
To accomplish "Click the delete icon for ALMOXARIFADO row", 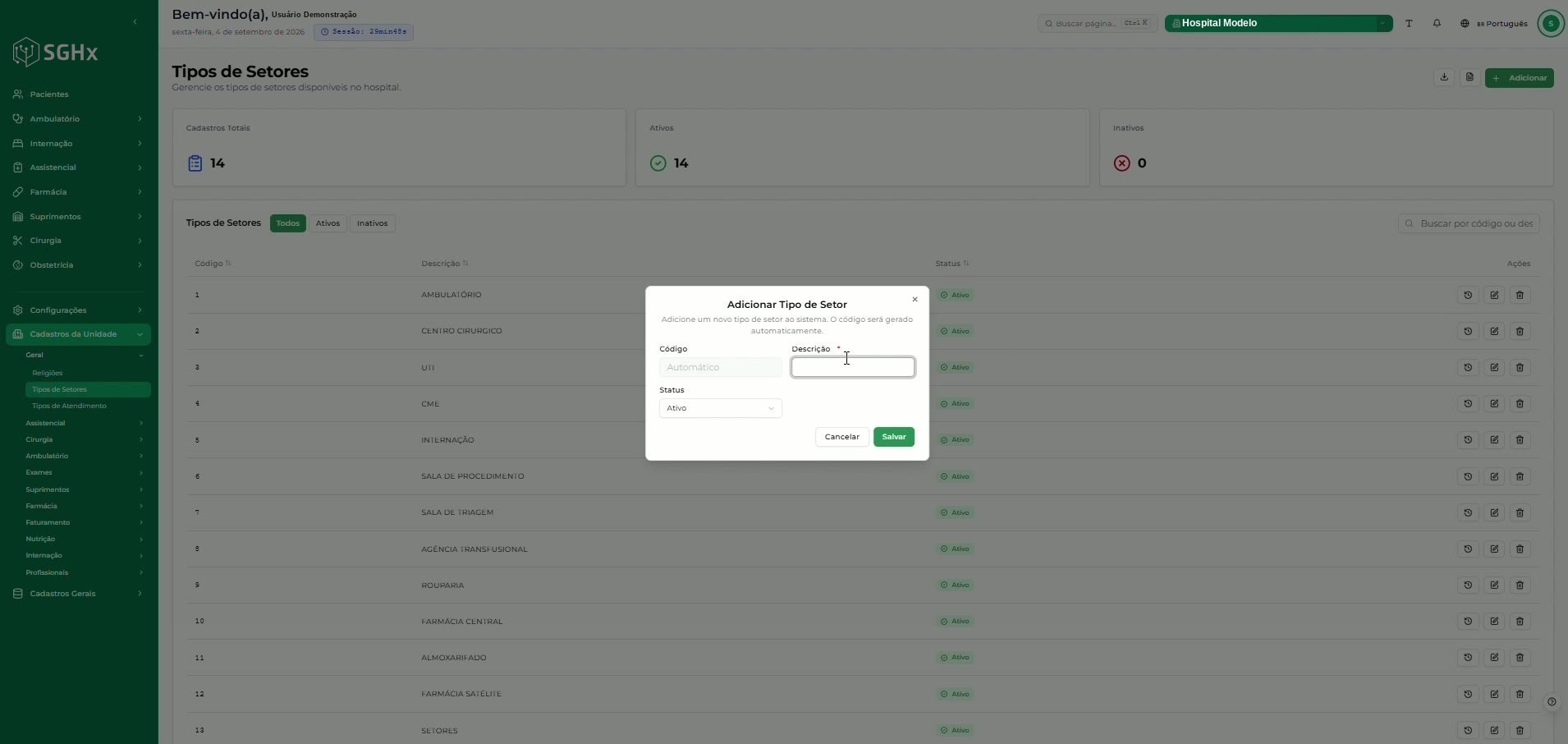I will (1520, 657).
